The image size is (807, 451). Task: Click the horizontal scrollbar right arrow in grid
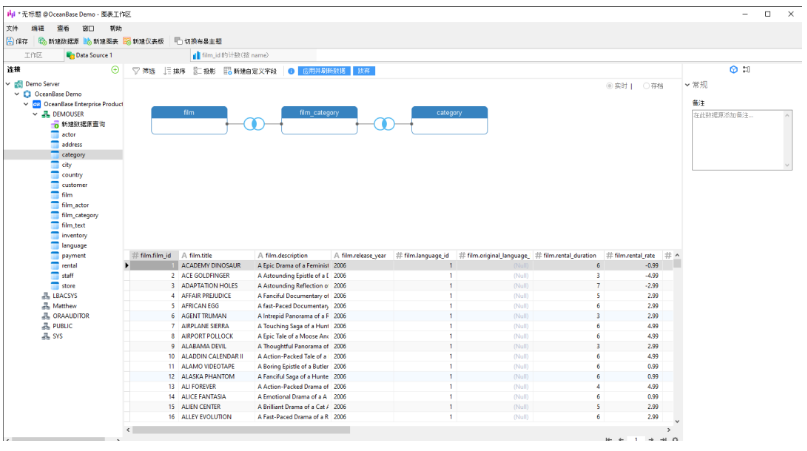[669, 430]
